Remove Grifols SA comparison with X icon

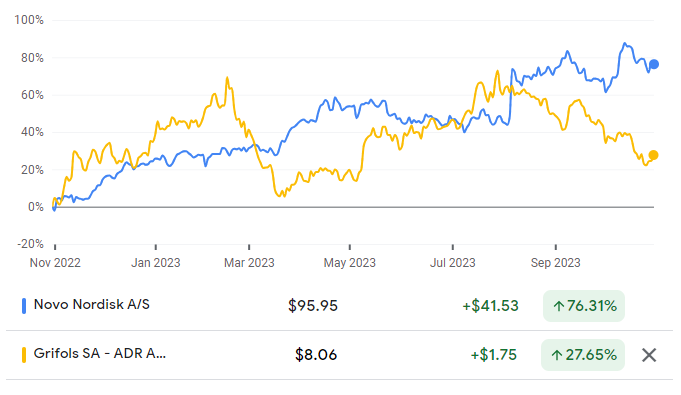coord(649,355)
